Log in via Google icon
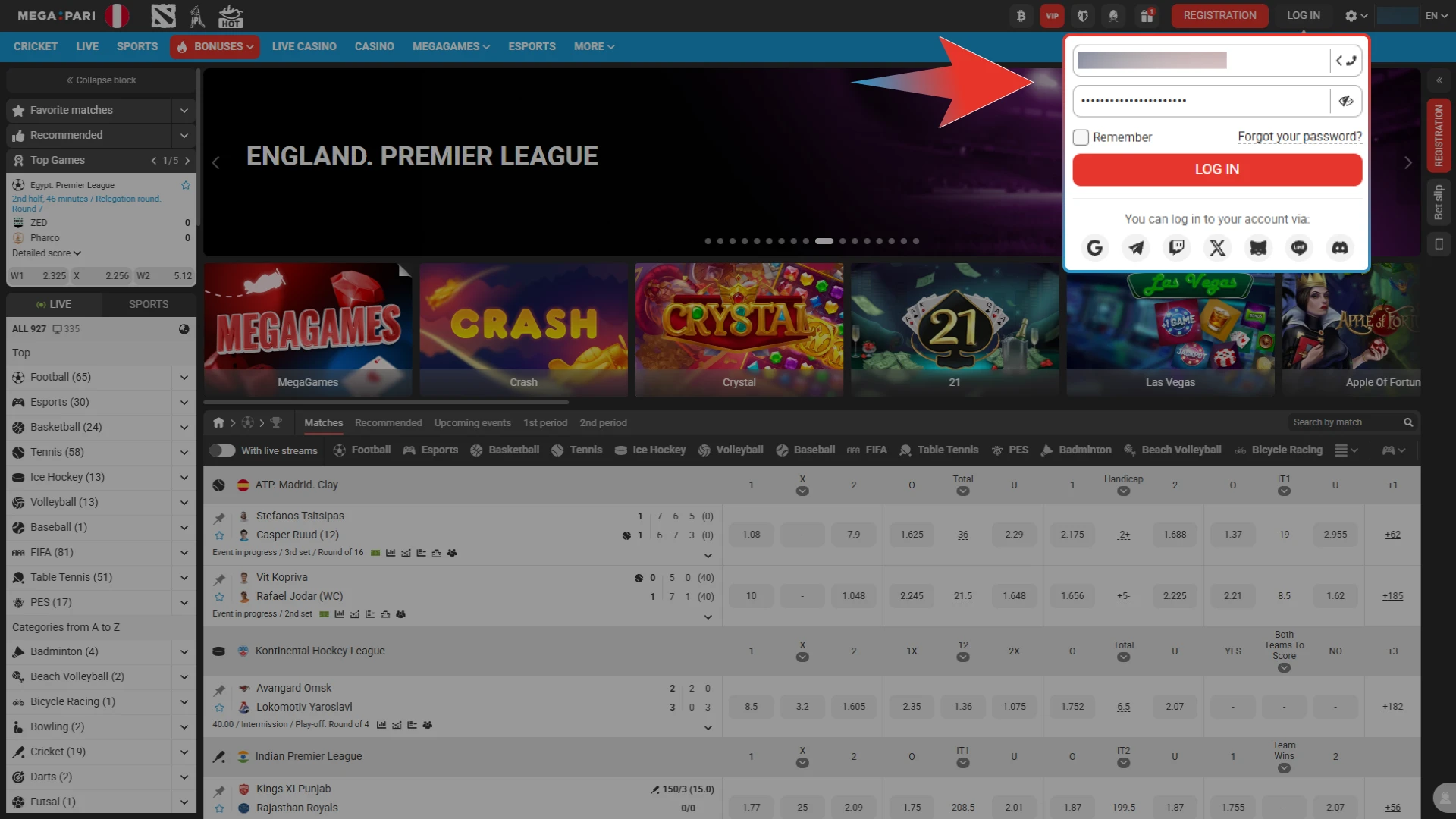The image size is (1456, 819). coord(1094,248)
